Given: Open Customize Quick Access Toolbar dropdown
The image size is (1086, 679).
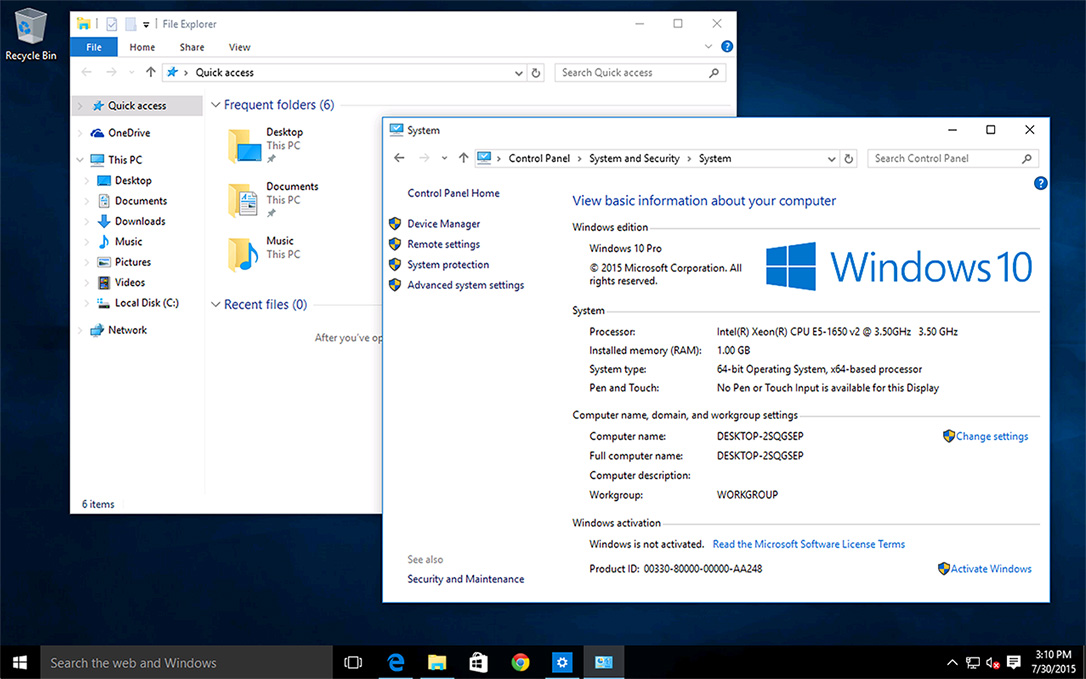Looking at the screenshot, I should click(146, 25).
